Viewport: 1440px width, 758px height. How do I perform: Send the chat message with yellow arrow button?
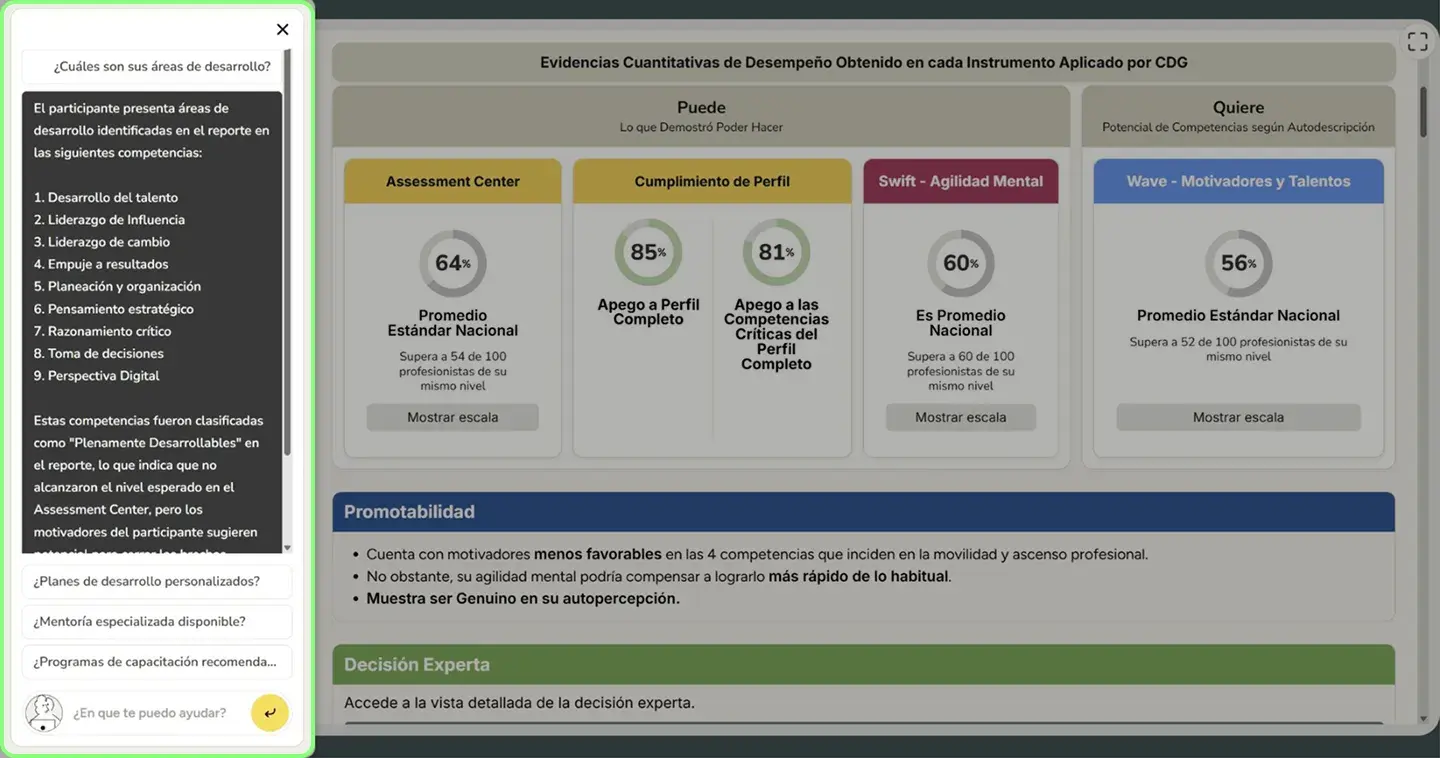point(270,713)
